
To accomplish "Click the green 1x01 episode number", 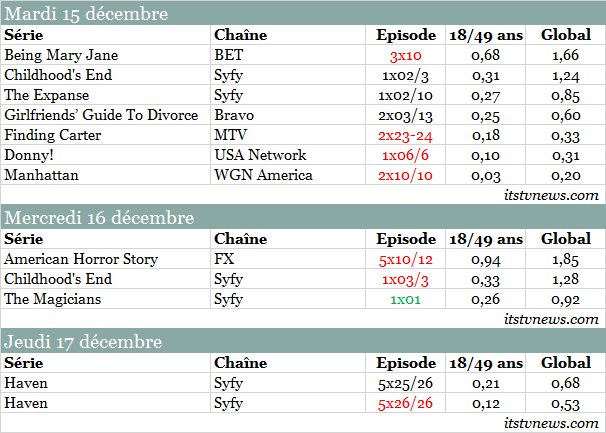I will tap(406, 299).
